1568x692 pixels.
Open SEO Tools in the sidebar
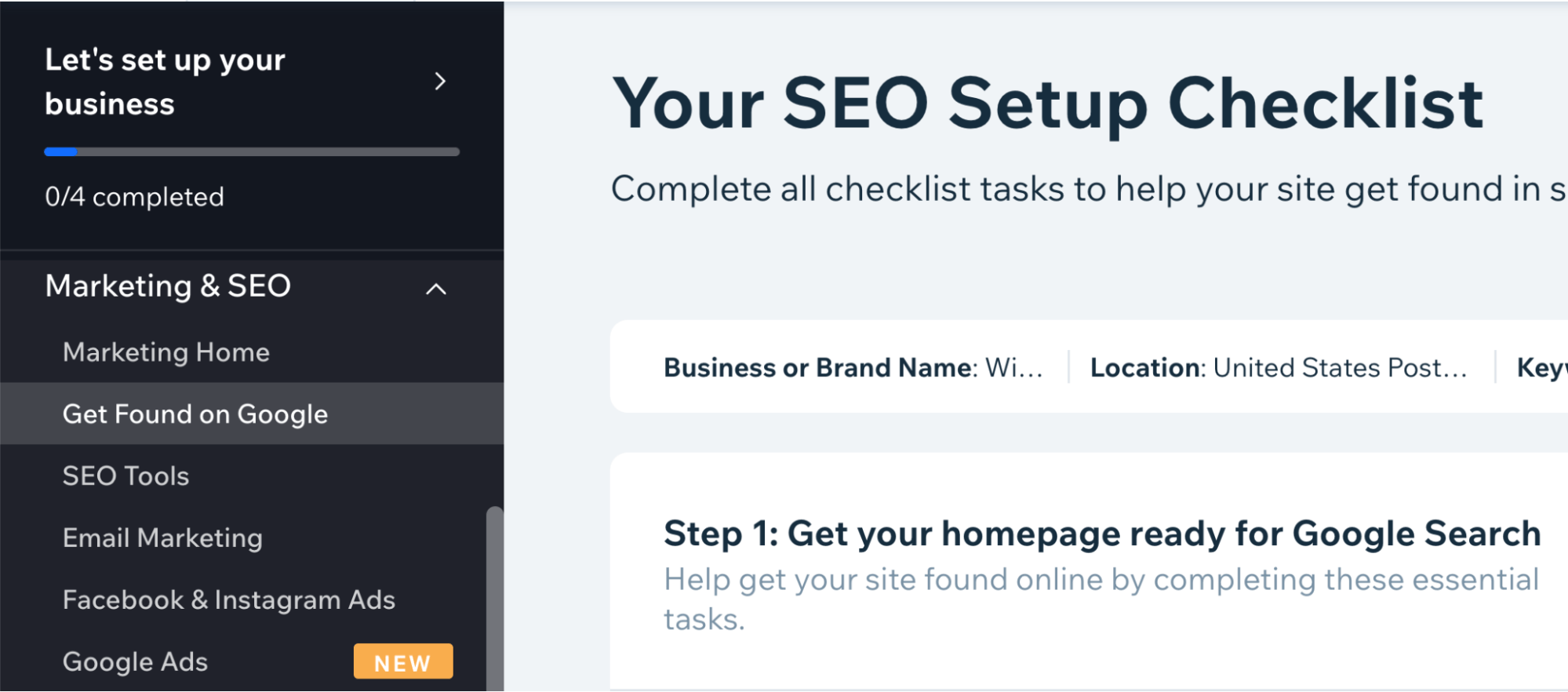coord(126,476)
